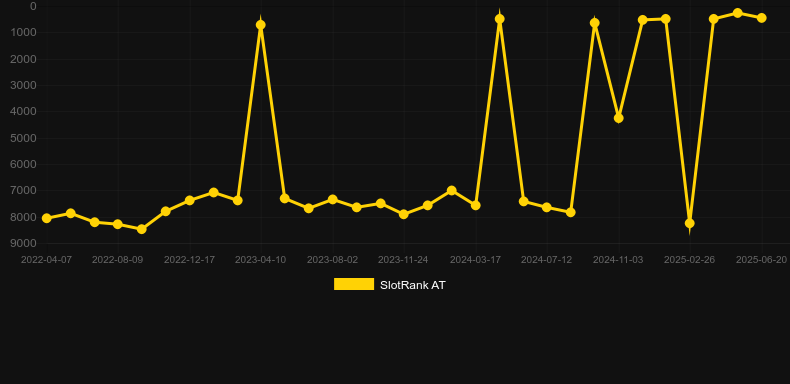Click y-axis value 6000
Screen dimensions: 790x384
click(x=24, y=164)
